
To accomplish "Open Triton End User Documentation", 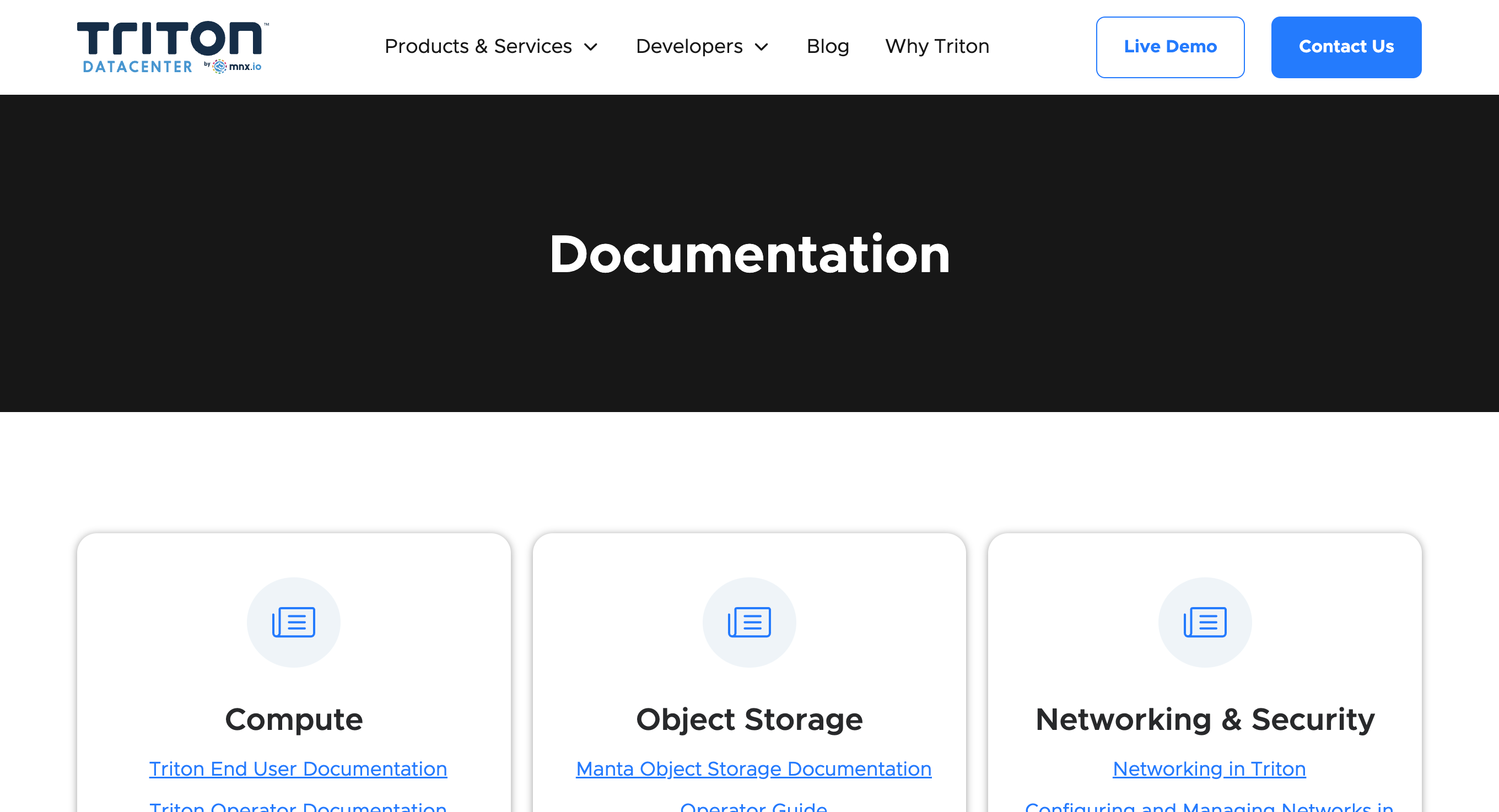I will tap(298, 768).
